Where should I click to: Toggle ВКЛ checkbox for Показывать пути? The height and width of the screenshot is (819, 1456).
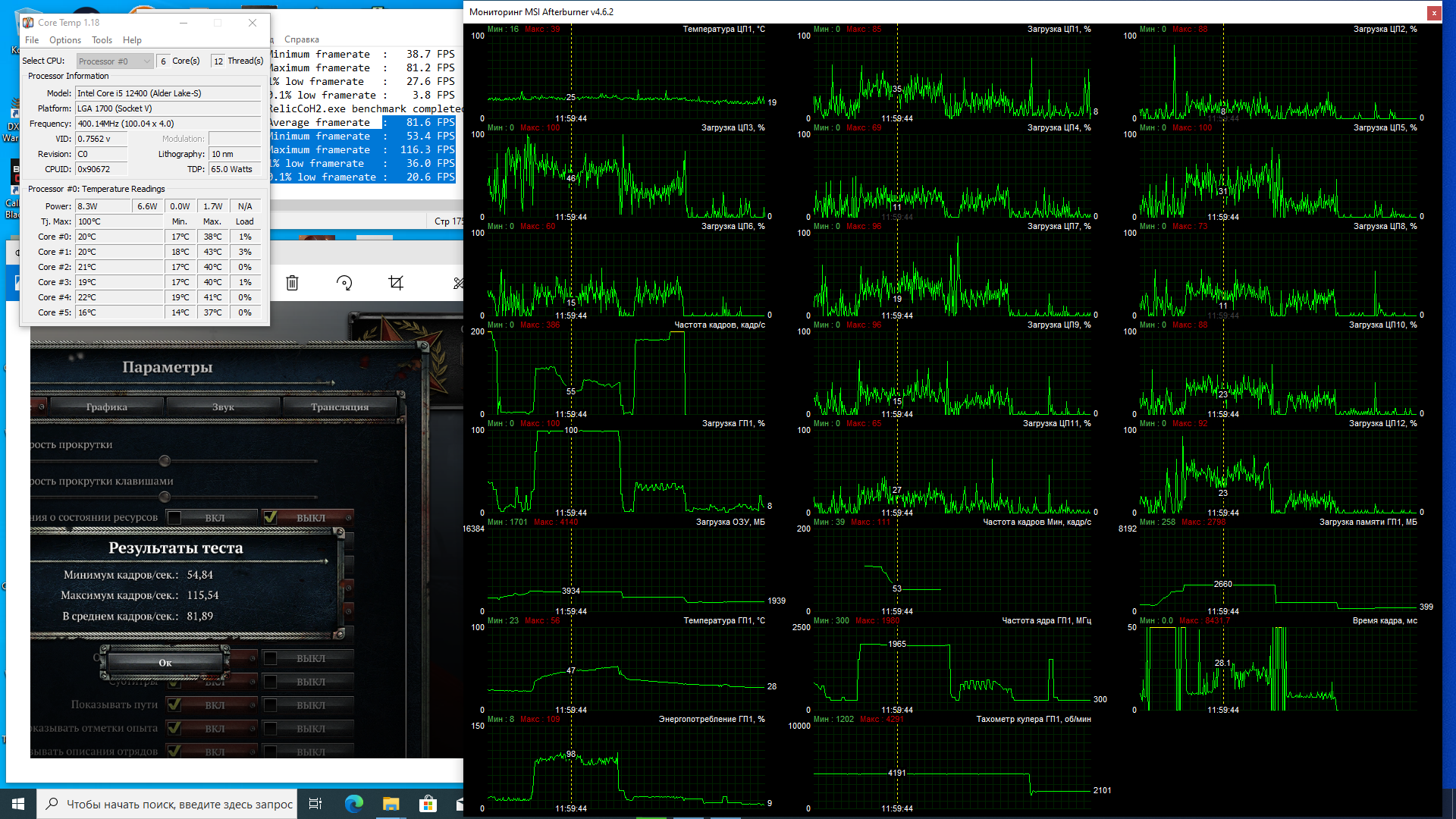click(174, 704)
